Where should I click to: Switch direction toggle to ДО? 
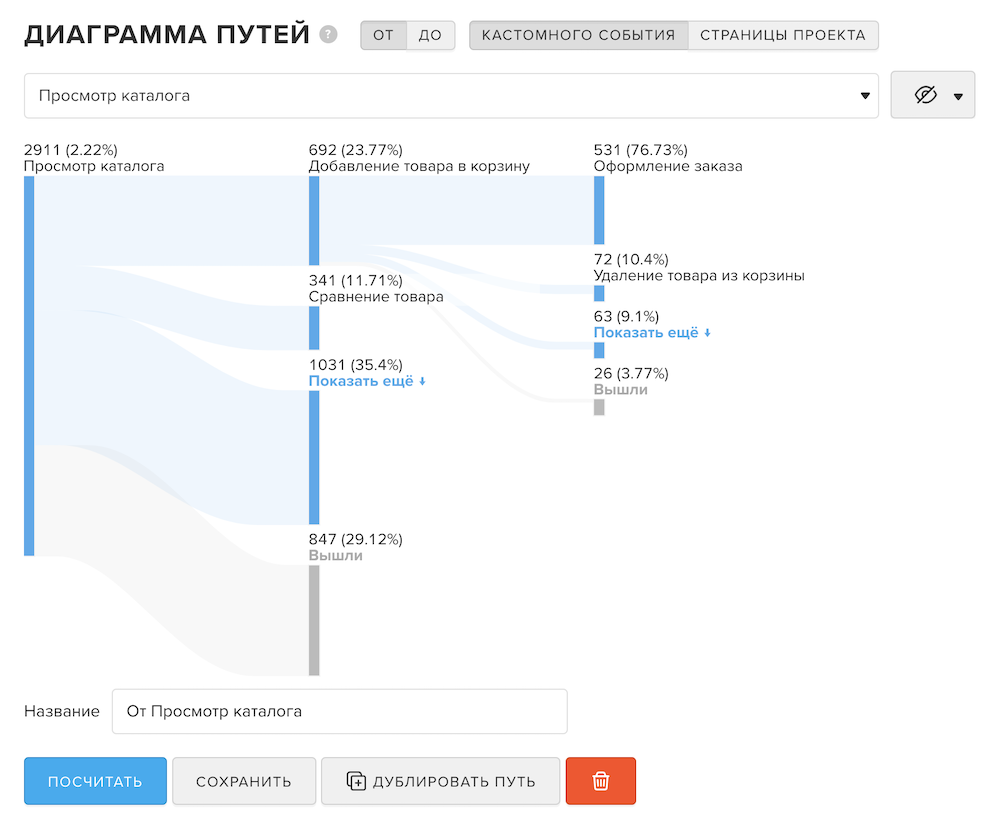click(430, 35)
